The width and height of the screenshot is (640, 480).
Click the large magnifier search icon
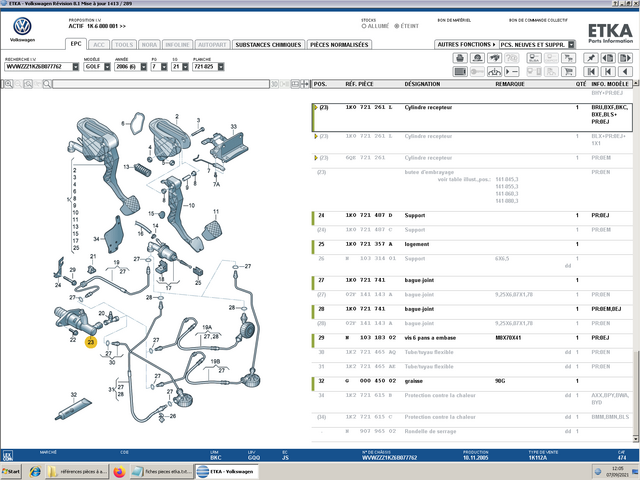(47, 84)
